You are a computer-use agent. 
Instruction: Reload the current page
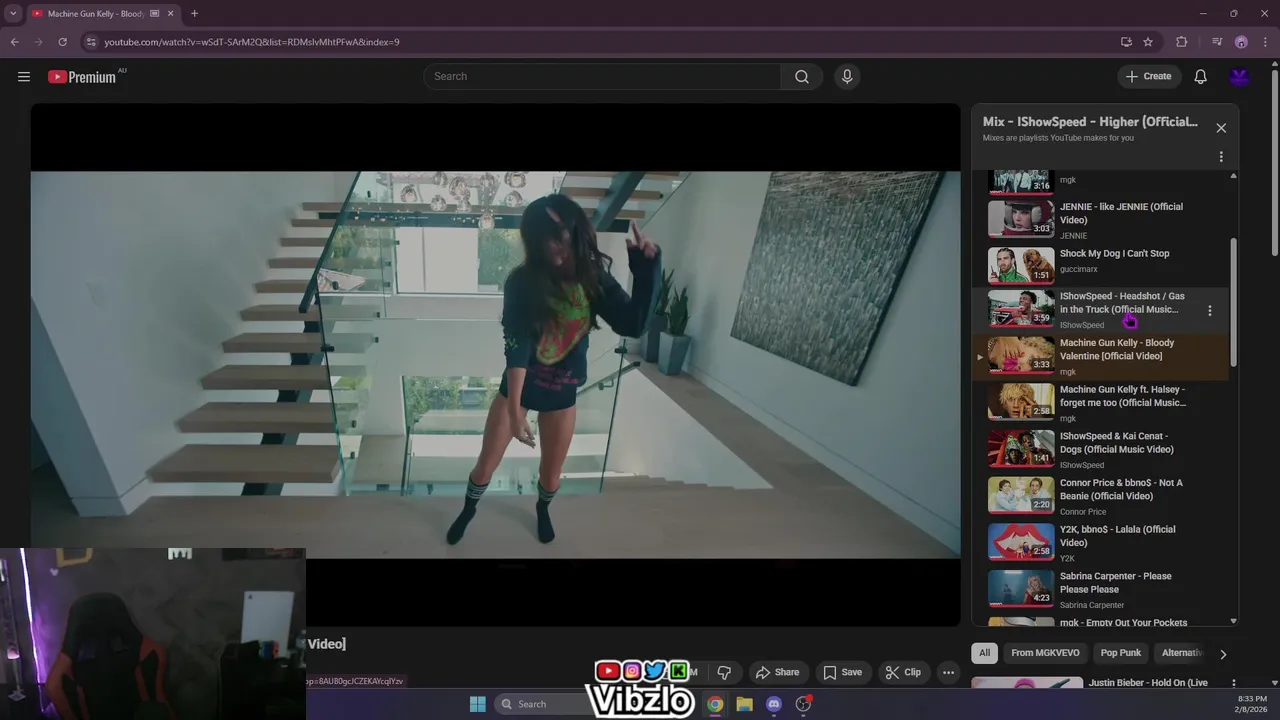(x=62, y=42)
